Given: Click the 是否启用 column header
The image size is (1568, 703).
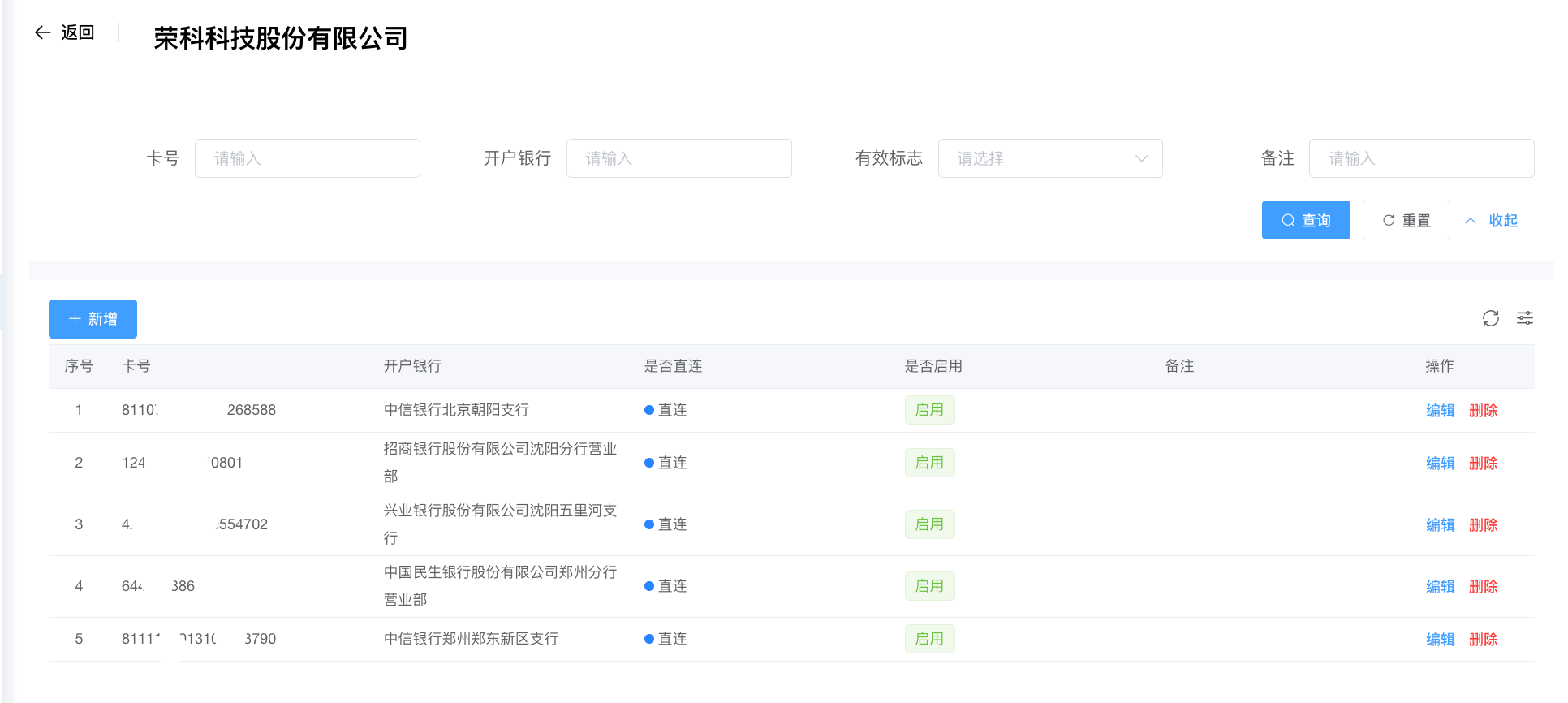Looking at the screenshot, I should pos(933,366).
